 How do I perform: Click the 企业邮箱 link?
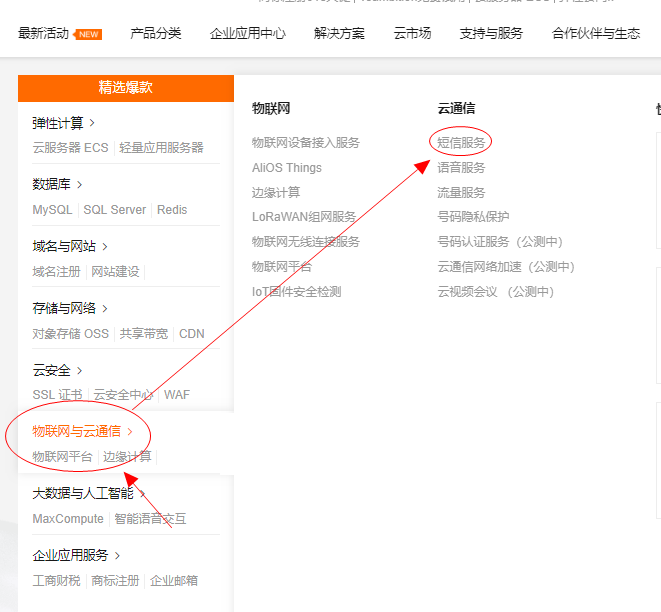pyautogui.click(x=174, y=581)
